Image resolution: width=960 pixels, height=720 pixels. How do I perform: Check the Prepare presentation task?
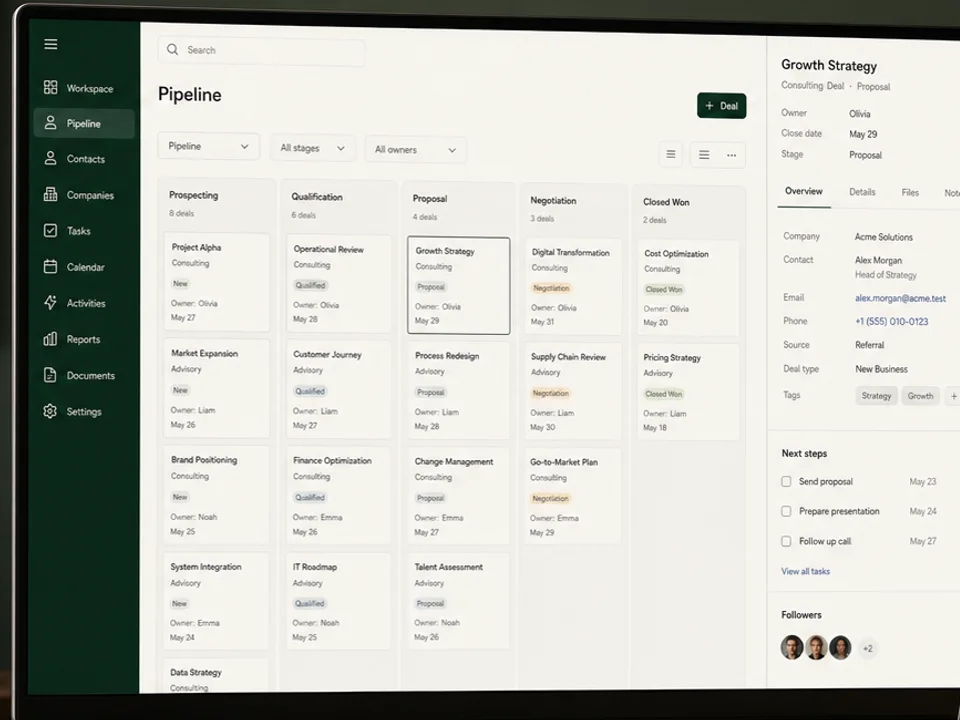point(786,511)
